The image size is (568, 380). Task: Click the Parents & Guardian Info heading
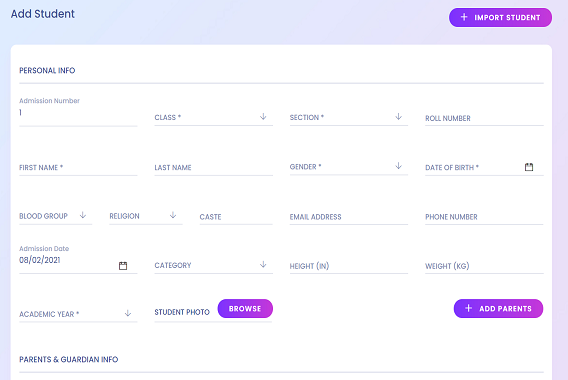click(x=68, y=359)
